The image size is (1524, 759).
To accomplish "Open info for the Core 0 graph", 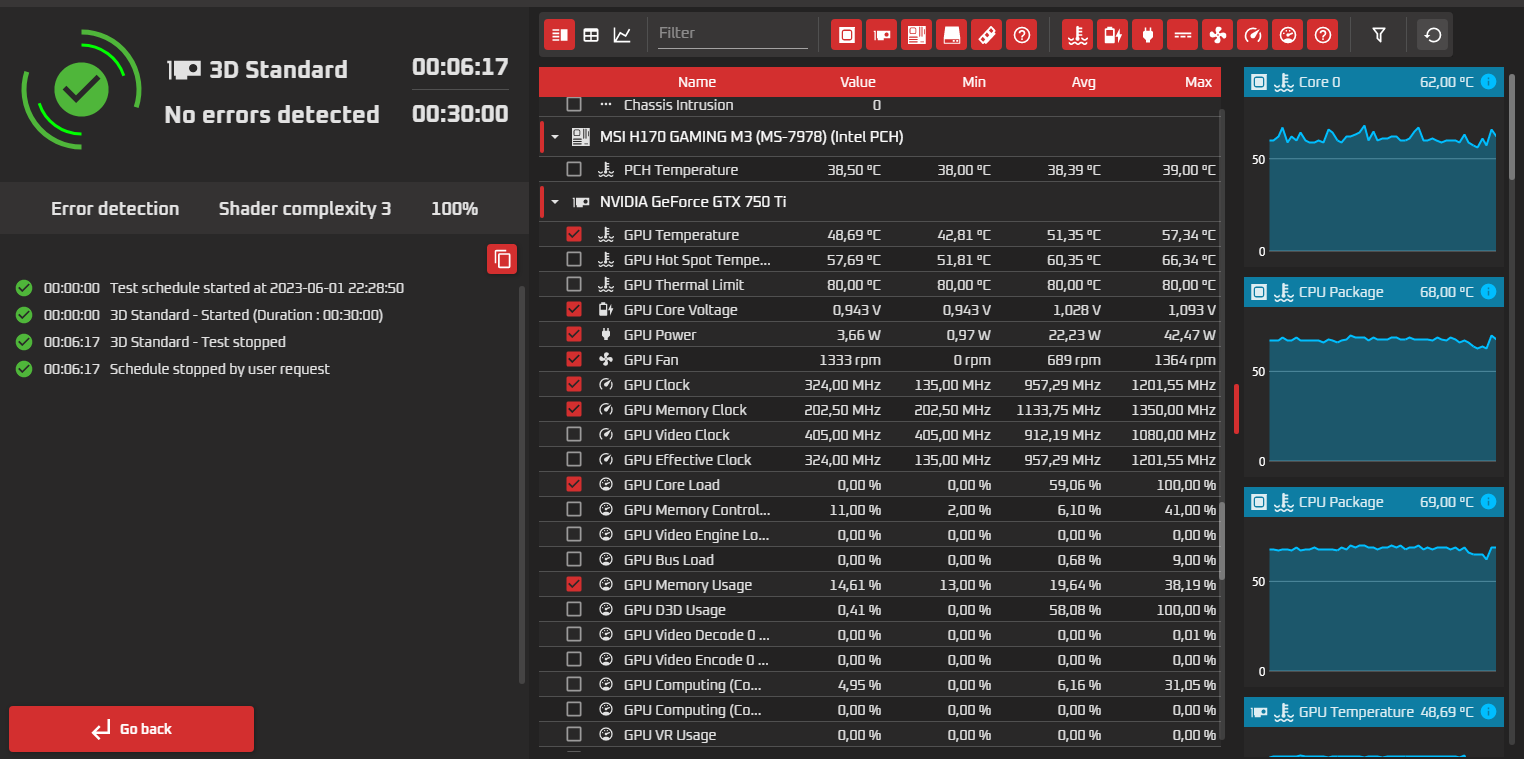I will click(x=1488, y=82).
